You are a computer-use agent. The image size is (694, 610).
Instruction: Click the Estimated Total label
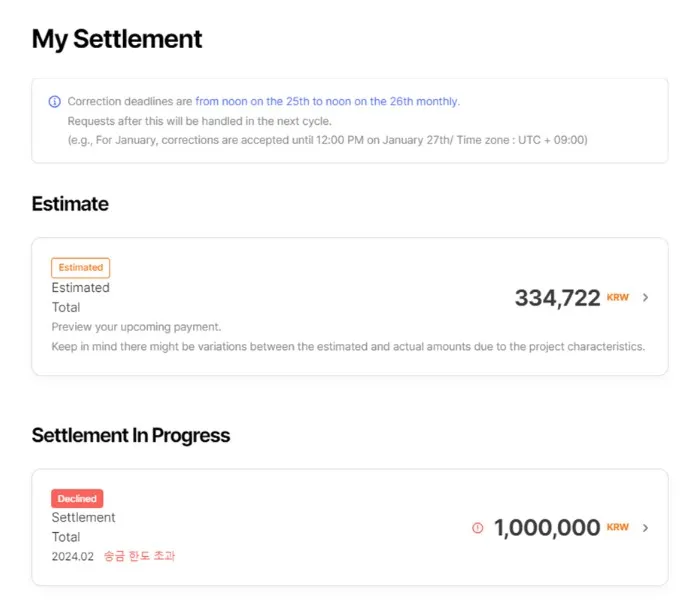click(x=80, y=297)
